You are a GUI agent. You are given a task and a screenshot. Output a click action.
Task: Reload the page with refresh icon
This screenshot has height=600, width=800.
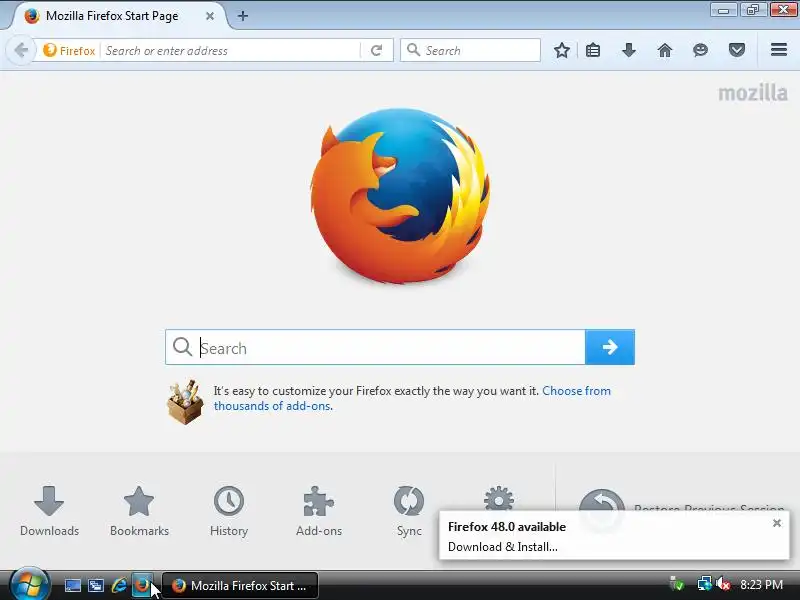click(377, 51)
